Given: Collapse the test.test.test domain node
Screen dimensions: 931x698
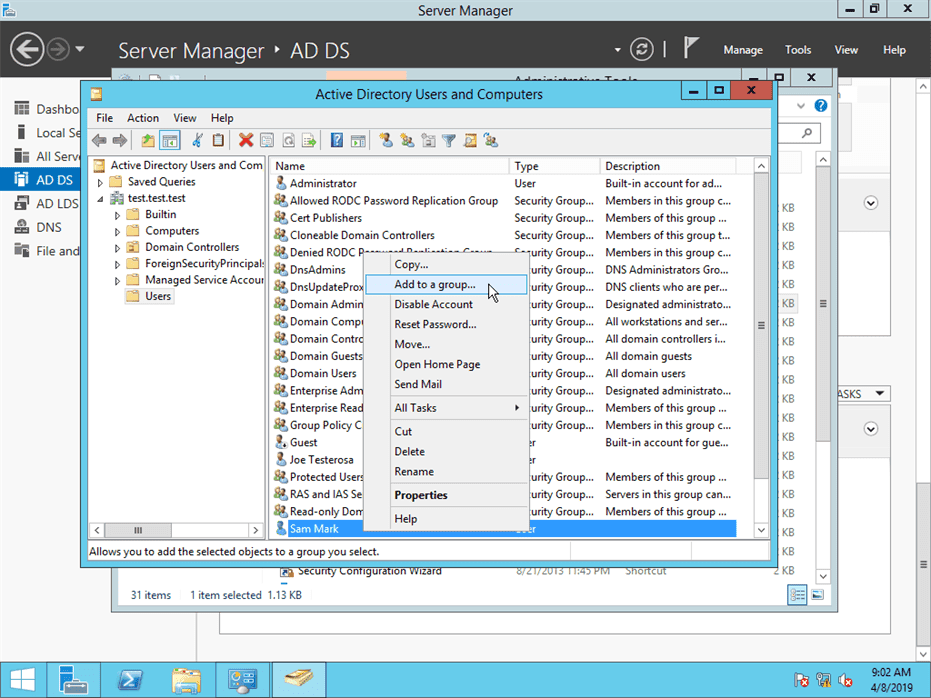Looking at the screenshot, I should point(100,199).
